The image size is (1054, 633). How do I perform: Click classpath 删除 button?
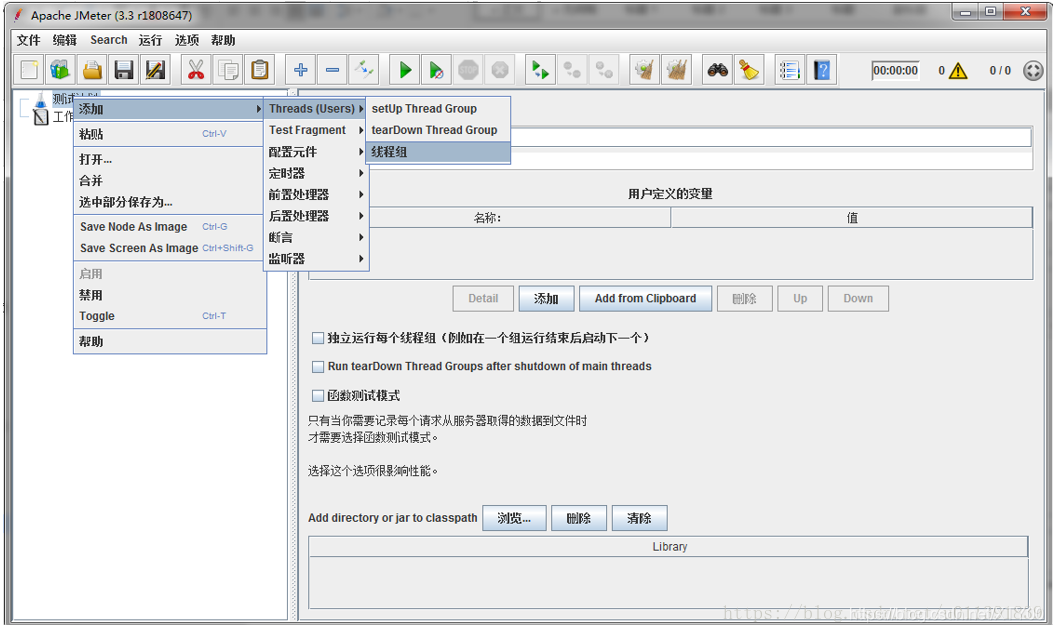(579, 519)
